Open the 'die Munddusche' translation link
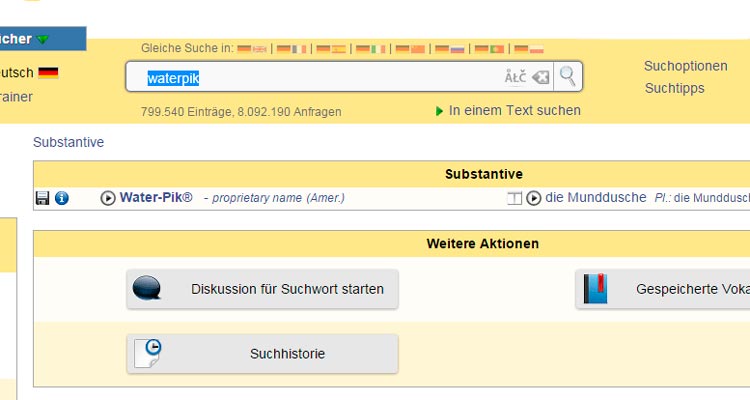The height and width of the screenshot is (400, 750). click(596, 197)
